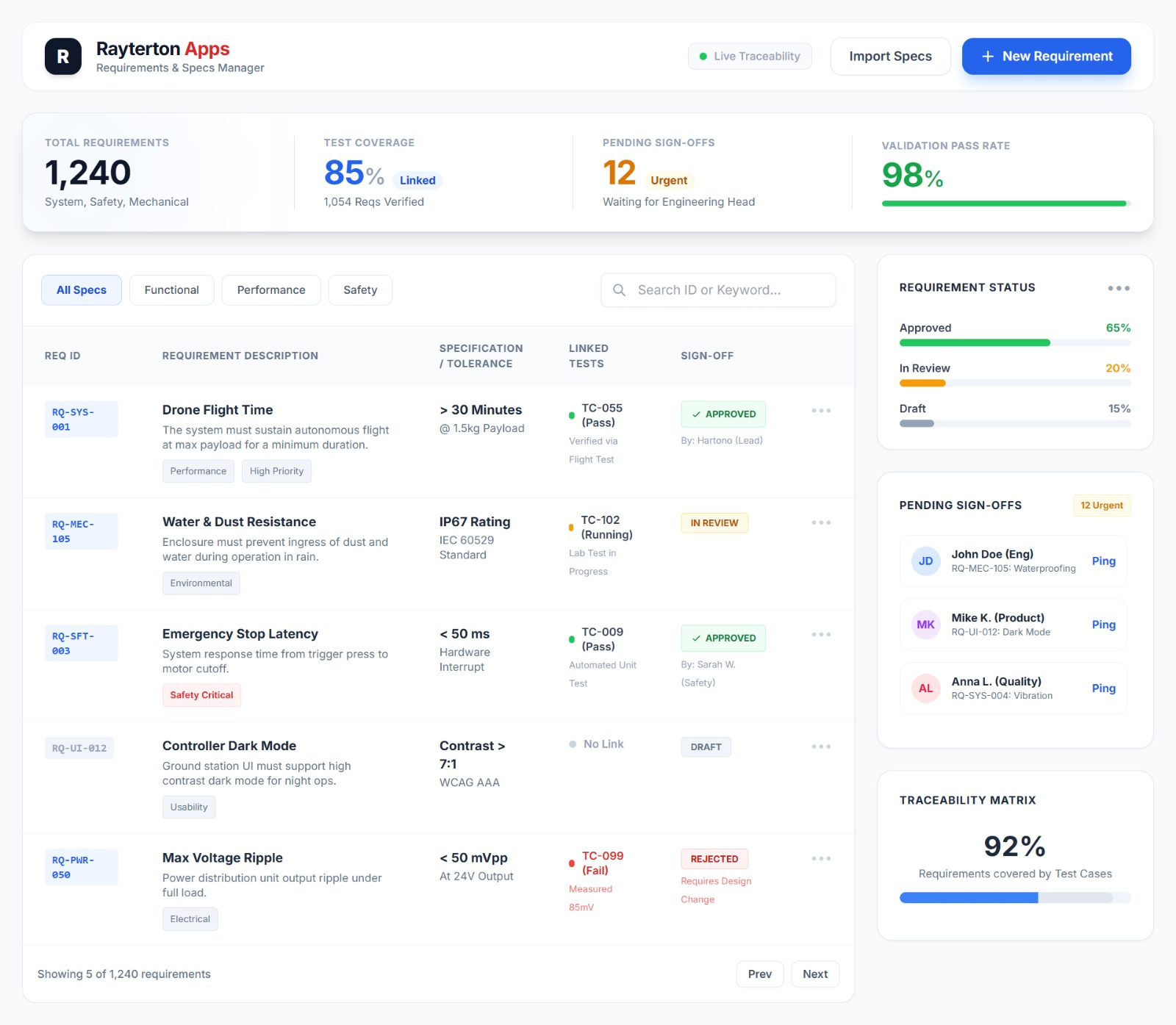Screen dimensions: 1176x1025
Task: Click the AL avatar for Anna L.
Action: point(925,688)
